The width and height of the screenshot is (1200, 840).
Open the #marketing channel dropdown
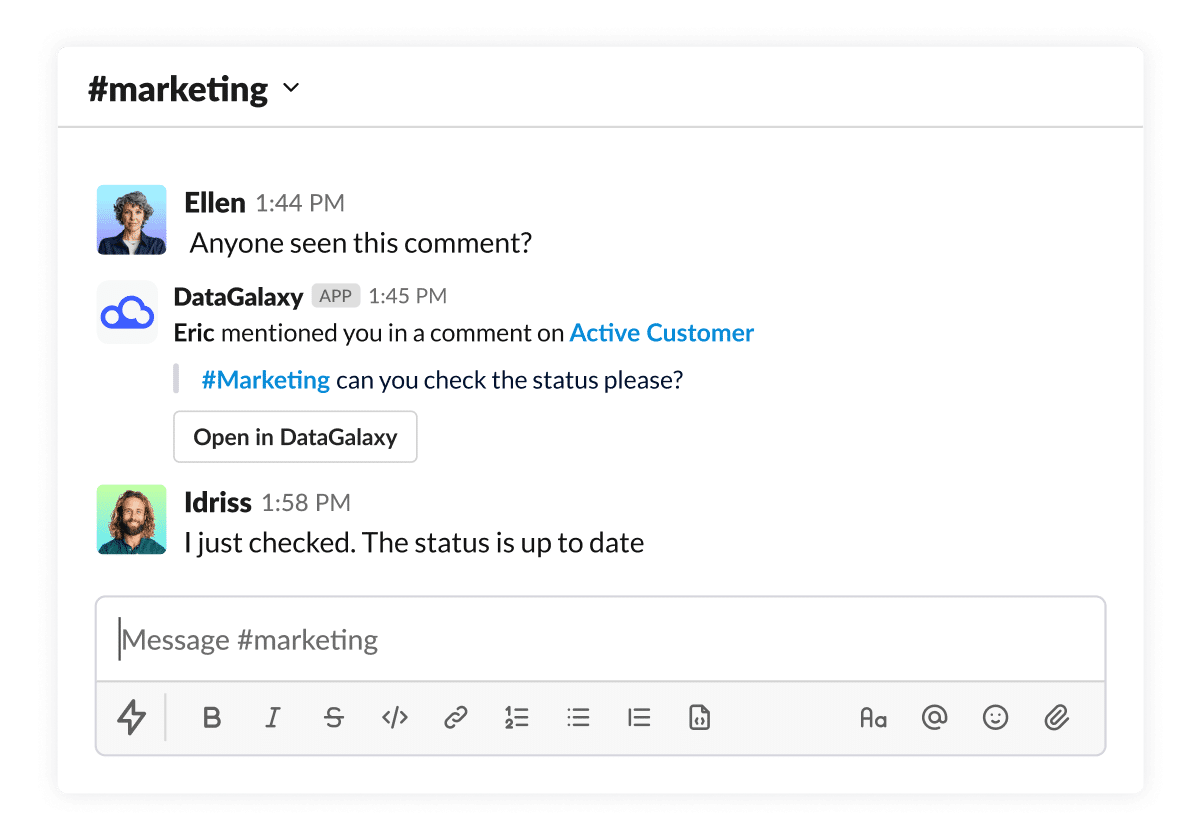(290, 88)
